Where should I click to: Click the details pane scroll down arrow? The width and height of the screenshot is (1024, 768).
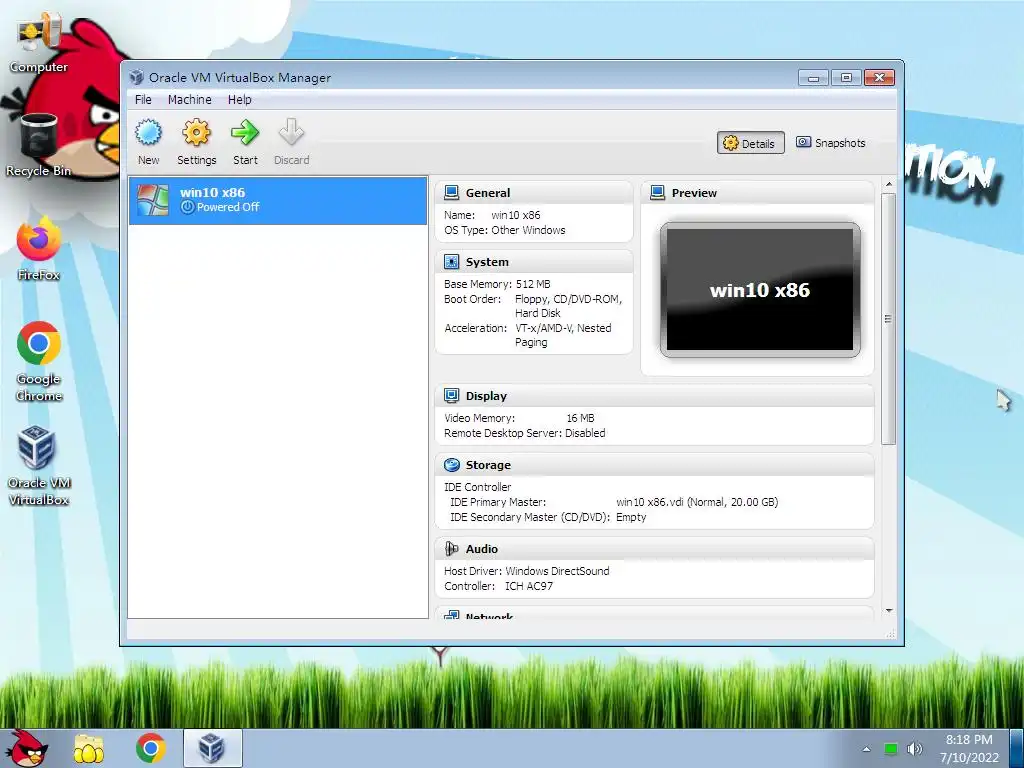889,611
